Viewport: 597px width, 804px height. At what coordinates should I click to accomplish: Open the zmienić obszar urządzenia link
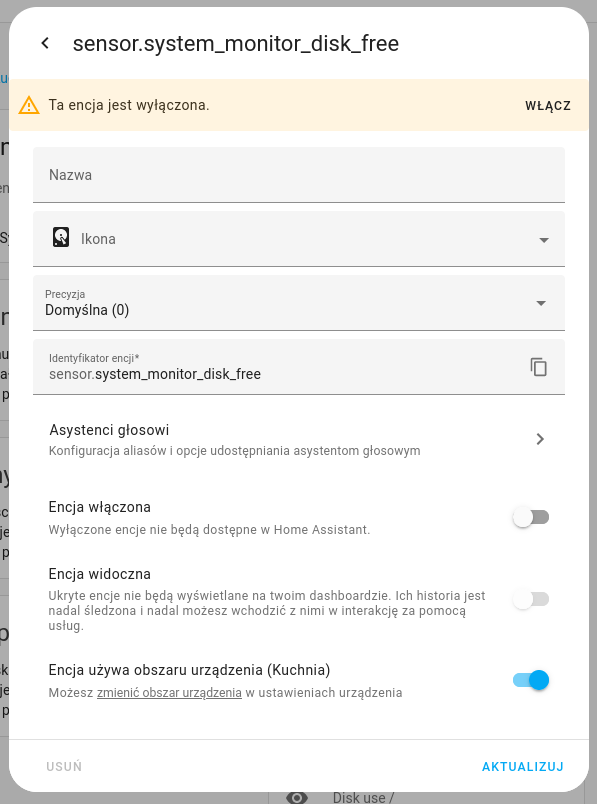[169, 693]
